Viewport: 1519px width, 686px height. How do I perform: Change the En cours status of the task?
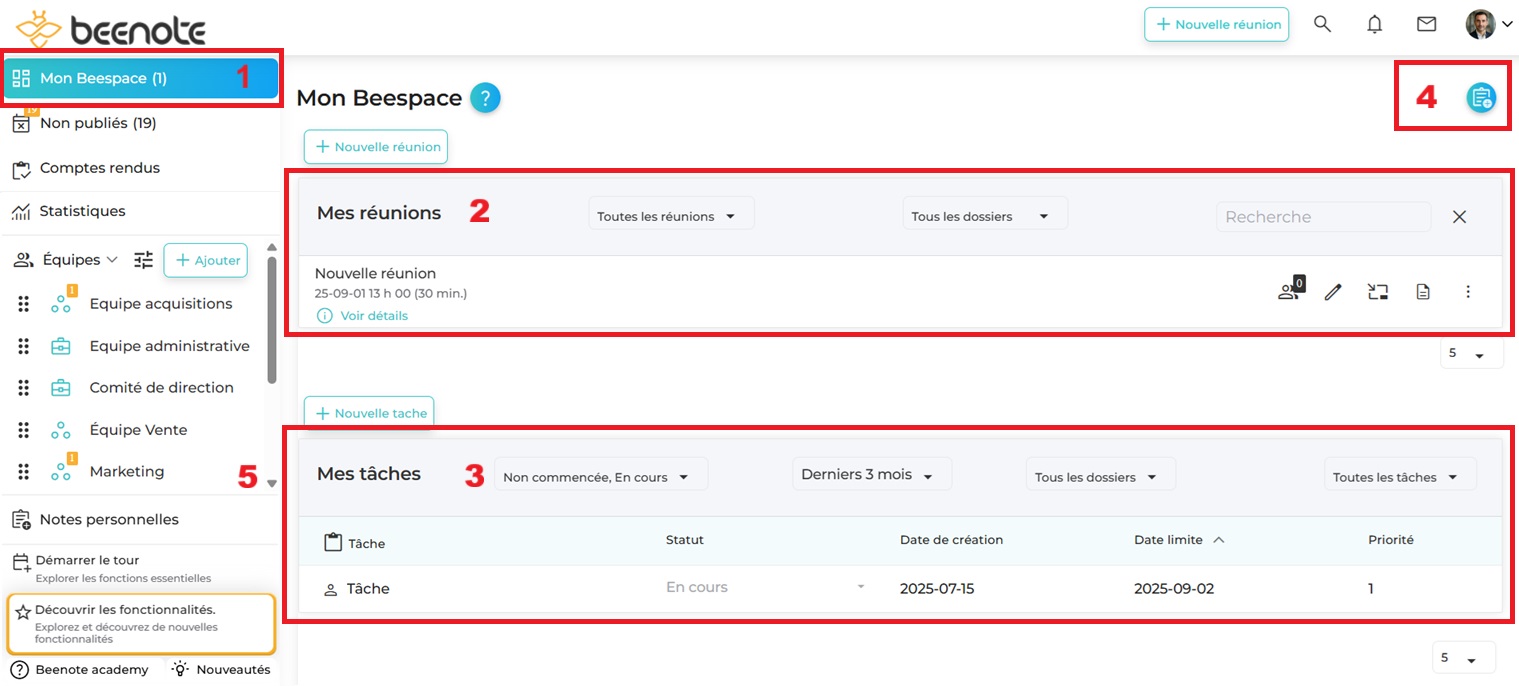point(766,587)
